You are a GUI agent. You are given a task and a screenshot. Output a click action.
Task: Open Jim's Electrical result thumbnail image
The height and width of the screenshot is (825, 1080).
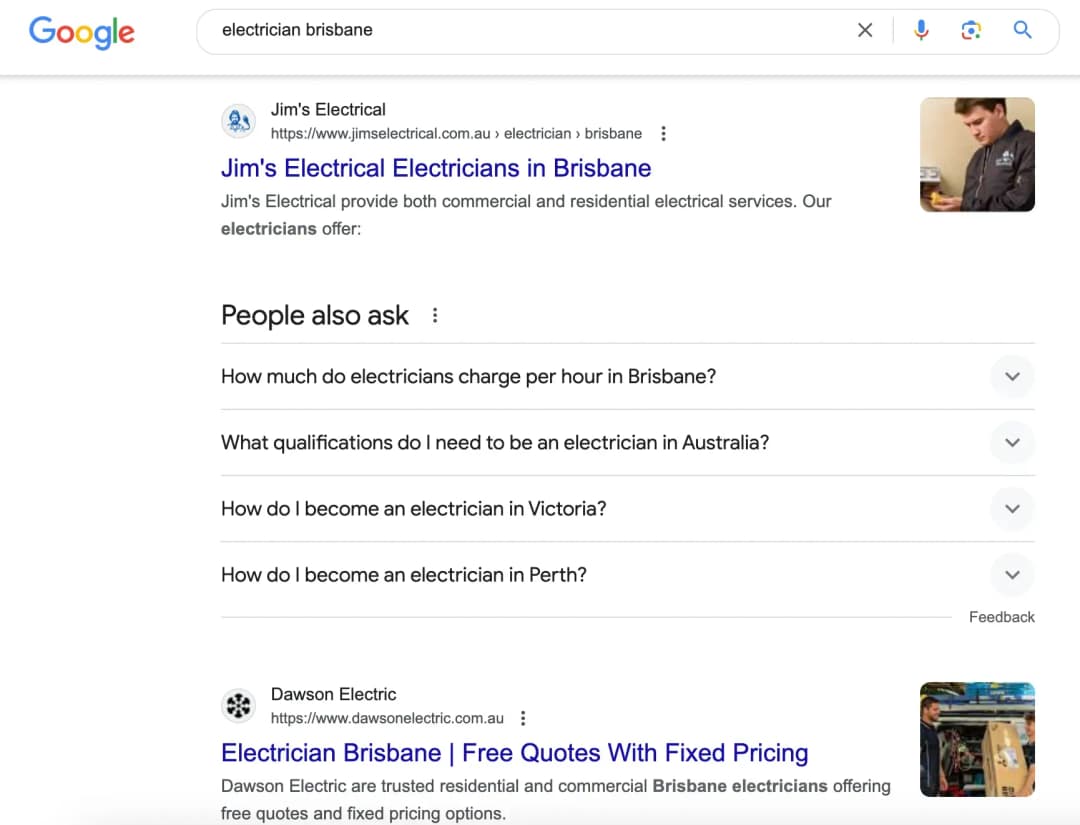(977, 155)
